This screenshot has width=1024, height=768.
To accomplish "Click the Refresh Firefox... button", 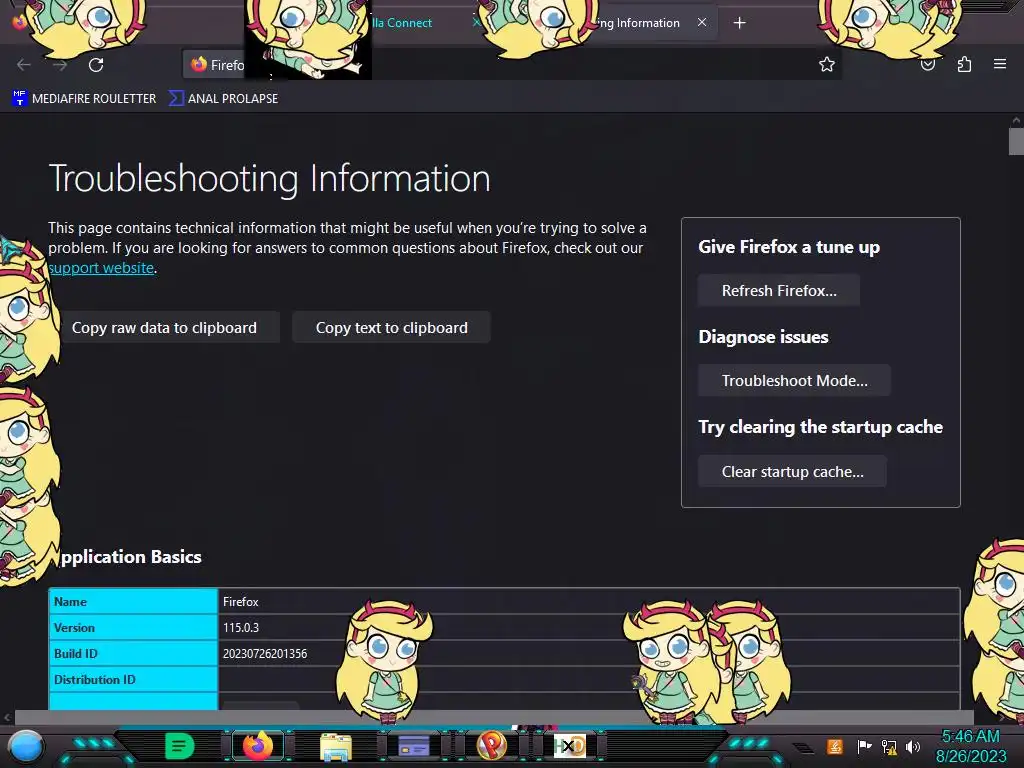I will [x=779, y=291].
